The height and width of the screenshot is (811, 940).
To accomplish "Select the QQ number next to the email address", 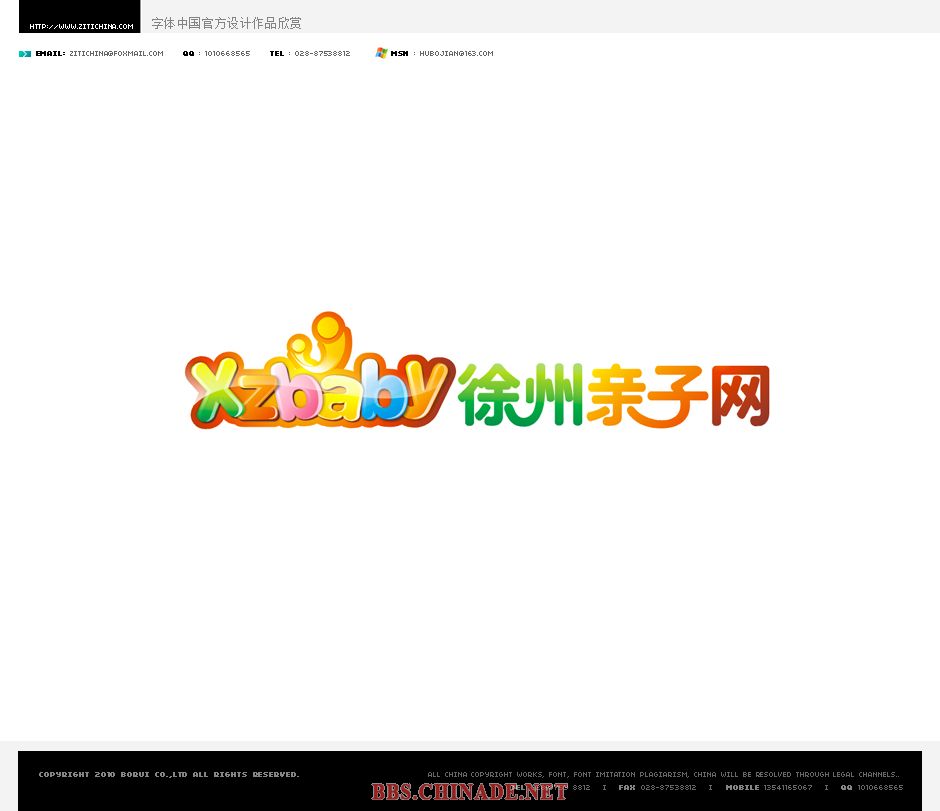I will 227,53.
